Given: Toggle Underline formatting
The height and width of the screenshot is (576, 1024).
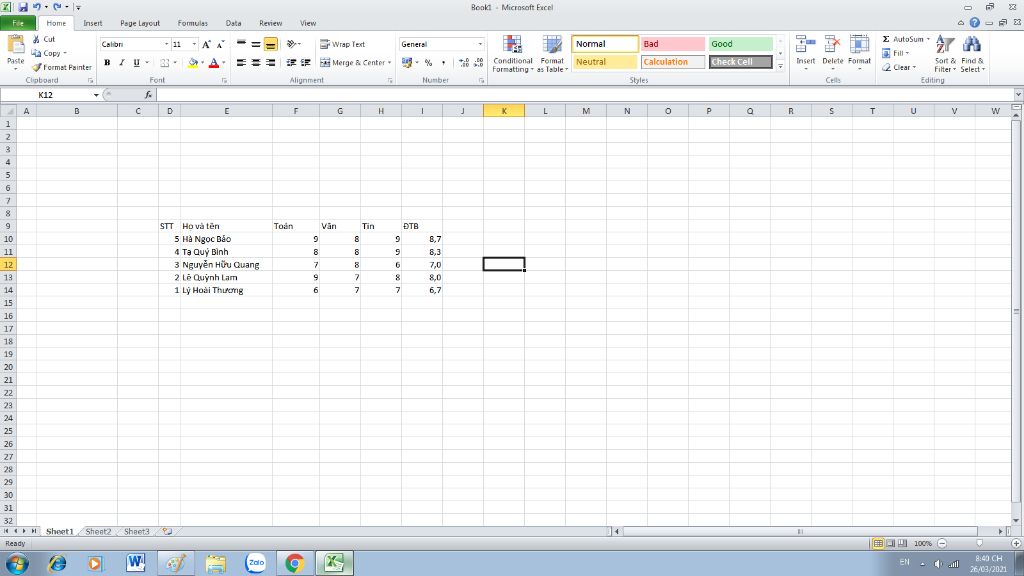Looking at the screenshot, I should point(136,63).
